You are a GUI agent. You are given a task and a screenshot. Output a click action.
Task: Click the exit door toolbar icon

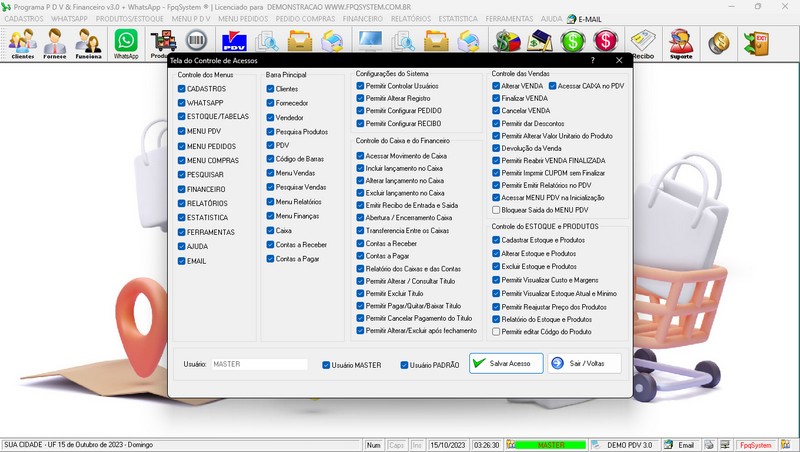pos(756,43)
